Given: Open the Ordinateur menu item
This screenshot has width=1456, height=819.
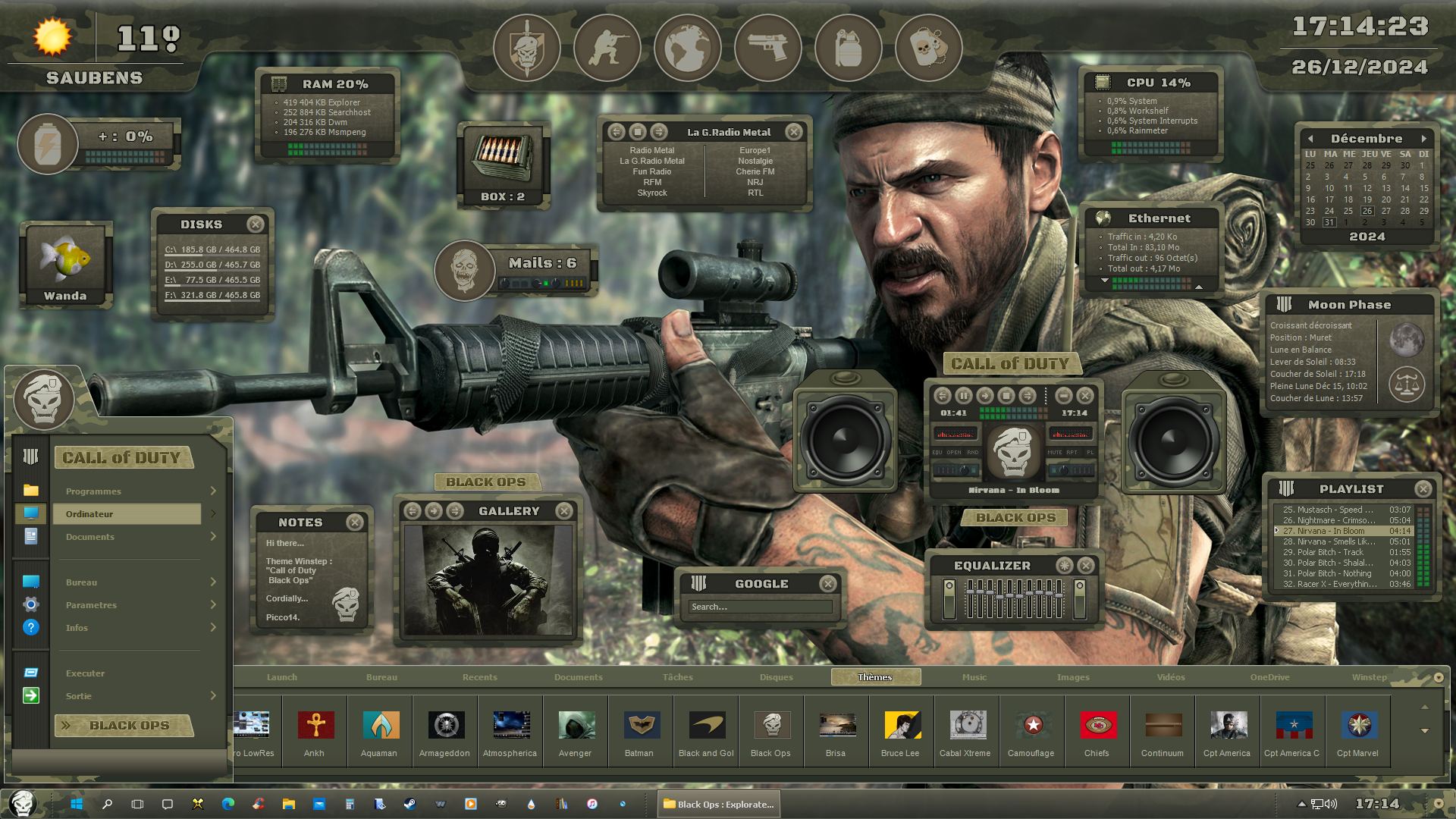Looking at the screenshot, I should (x=127, y=514).
